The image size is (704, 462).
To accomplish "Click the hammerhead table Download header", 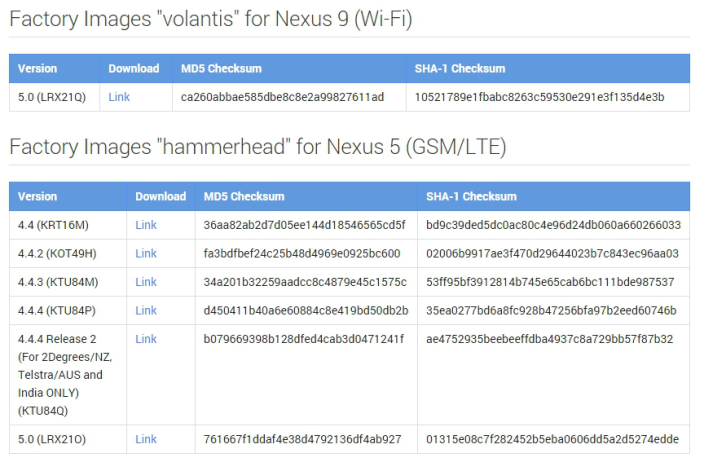I will [161, 197].
